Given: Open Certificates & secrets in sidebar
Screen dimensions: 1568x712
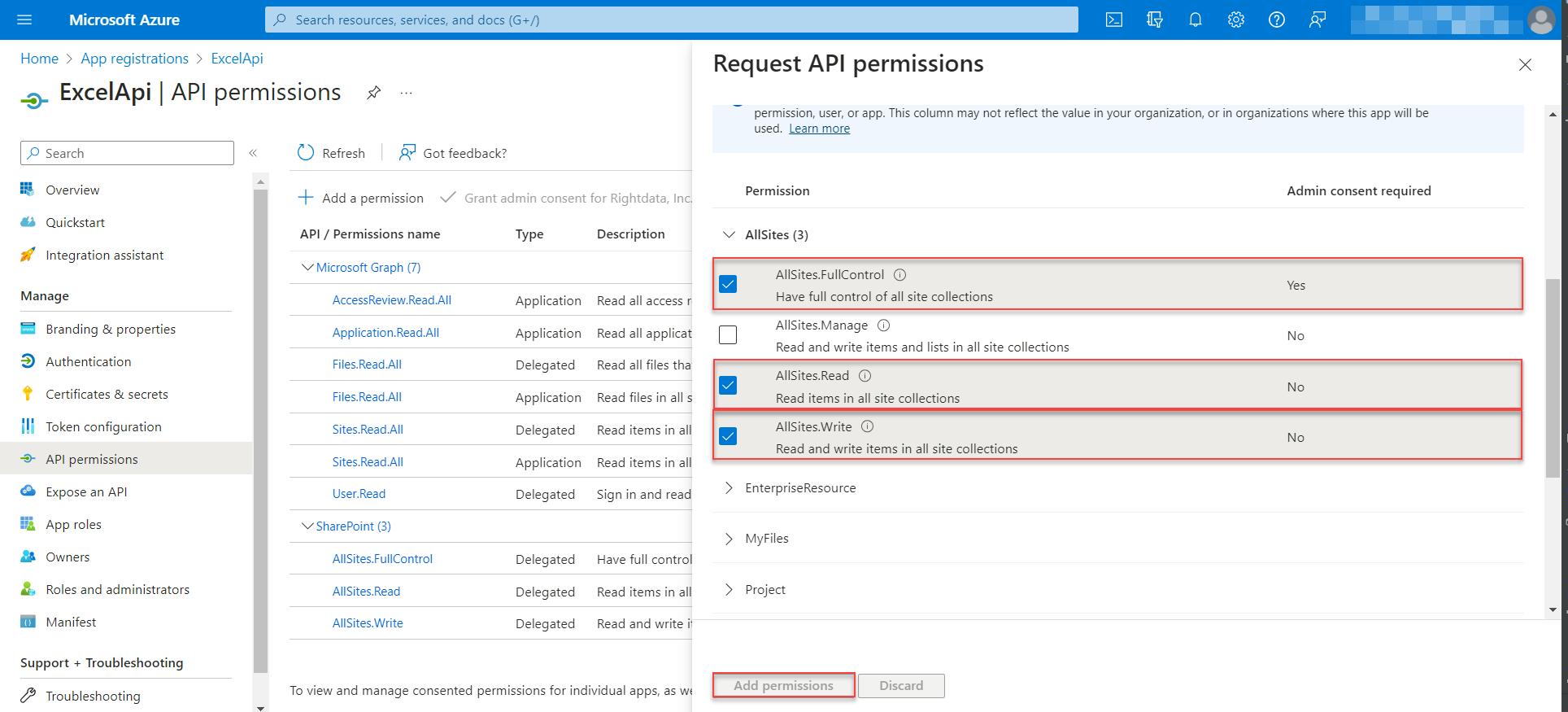Looking at the screenshot, I should (x=107, y=394).
